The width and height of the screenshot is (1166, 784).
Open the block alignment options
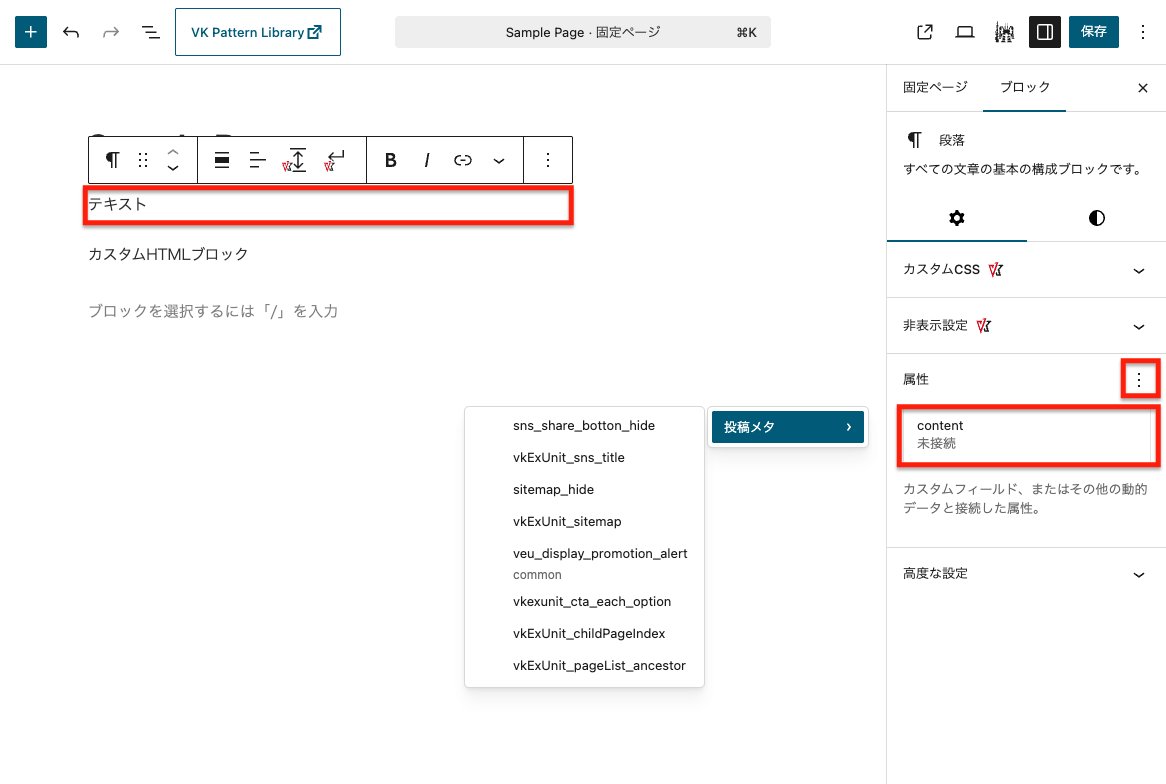pyautogui.click(x=222, y=160)
